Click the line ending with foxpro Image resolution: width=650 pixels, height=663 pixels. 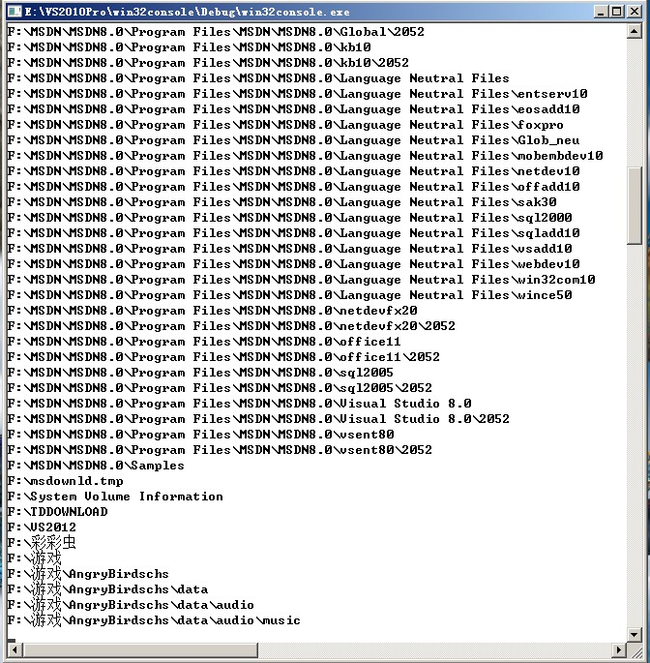[285, 125]
